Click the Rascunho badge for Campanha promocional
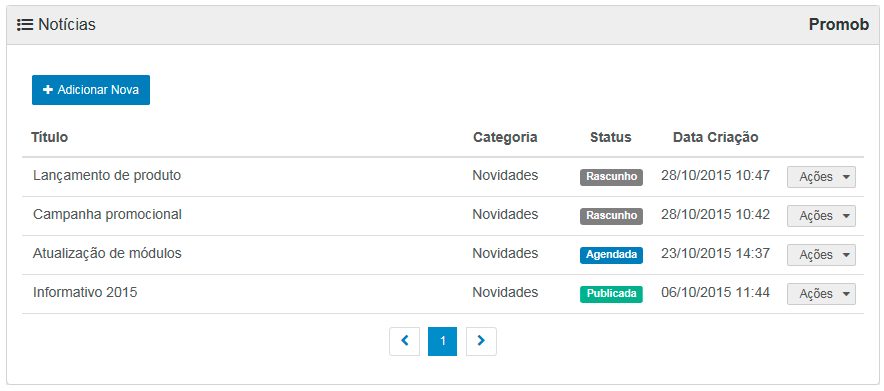 [x=611, y=216]
